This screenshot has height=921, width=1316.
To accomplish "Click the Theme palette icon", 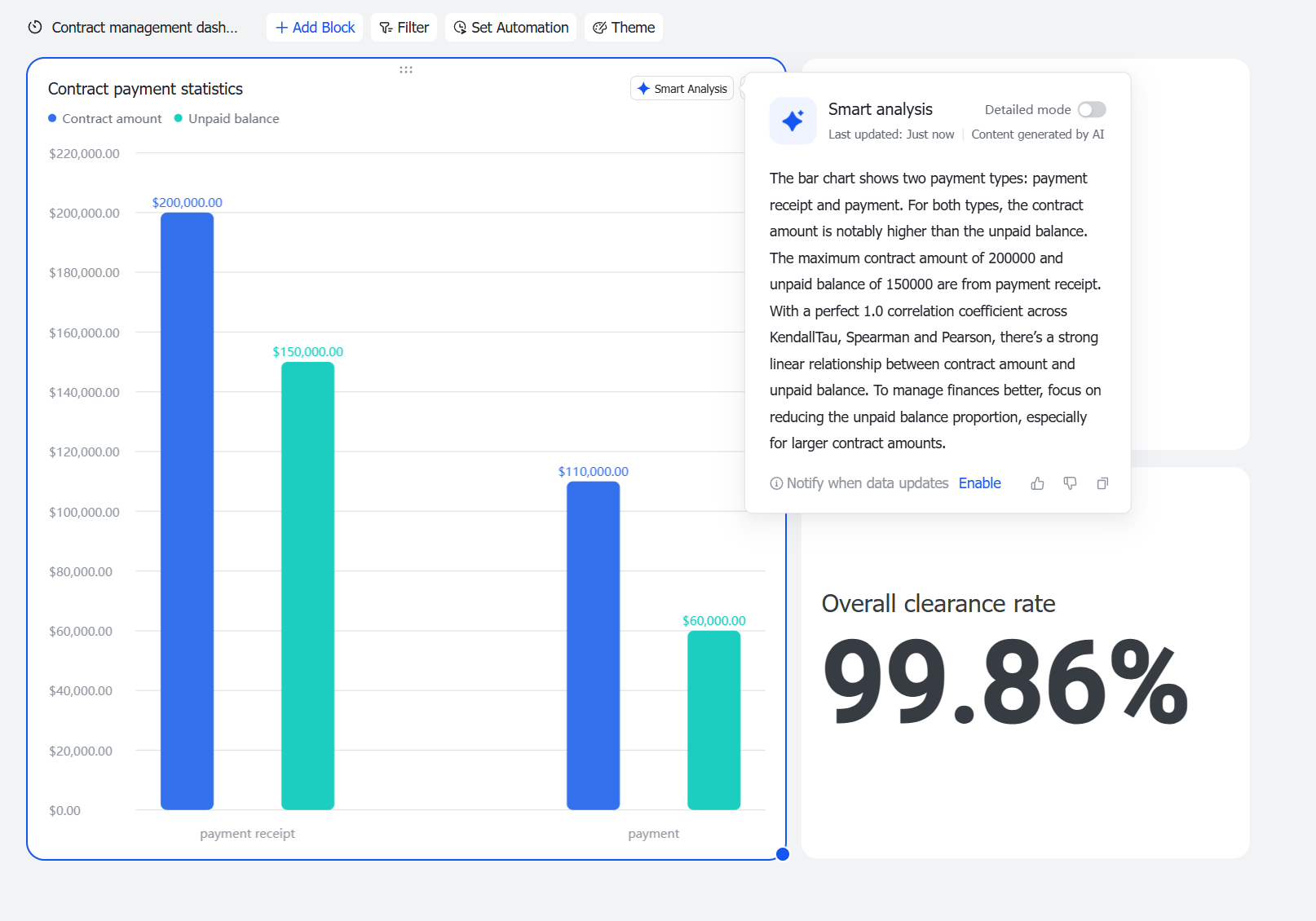I will [599, 28].
